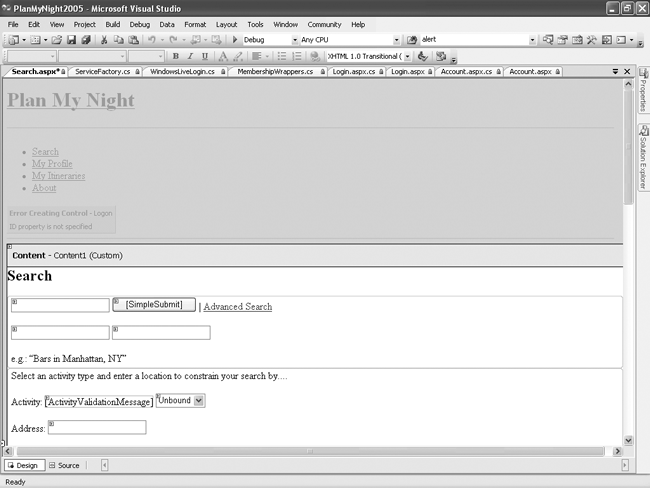Image resolution: width=650 pixels, height=488 pixels.
Task: Switch to the ServiceFactory.cs tab
Action: click(x=103, y=72)
